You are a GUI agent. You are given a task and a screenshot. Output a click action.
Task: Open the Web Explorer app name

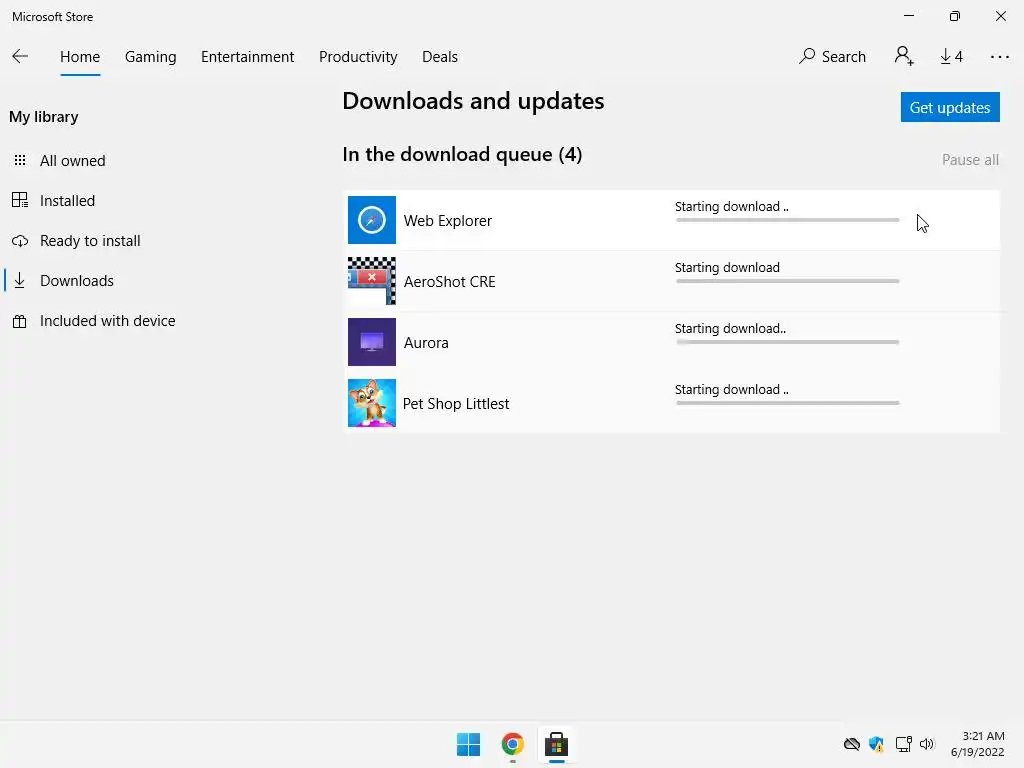(447, 221)
